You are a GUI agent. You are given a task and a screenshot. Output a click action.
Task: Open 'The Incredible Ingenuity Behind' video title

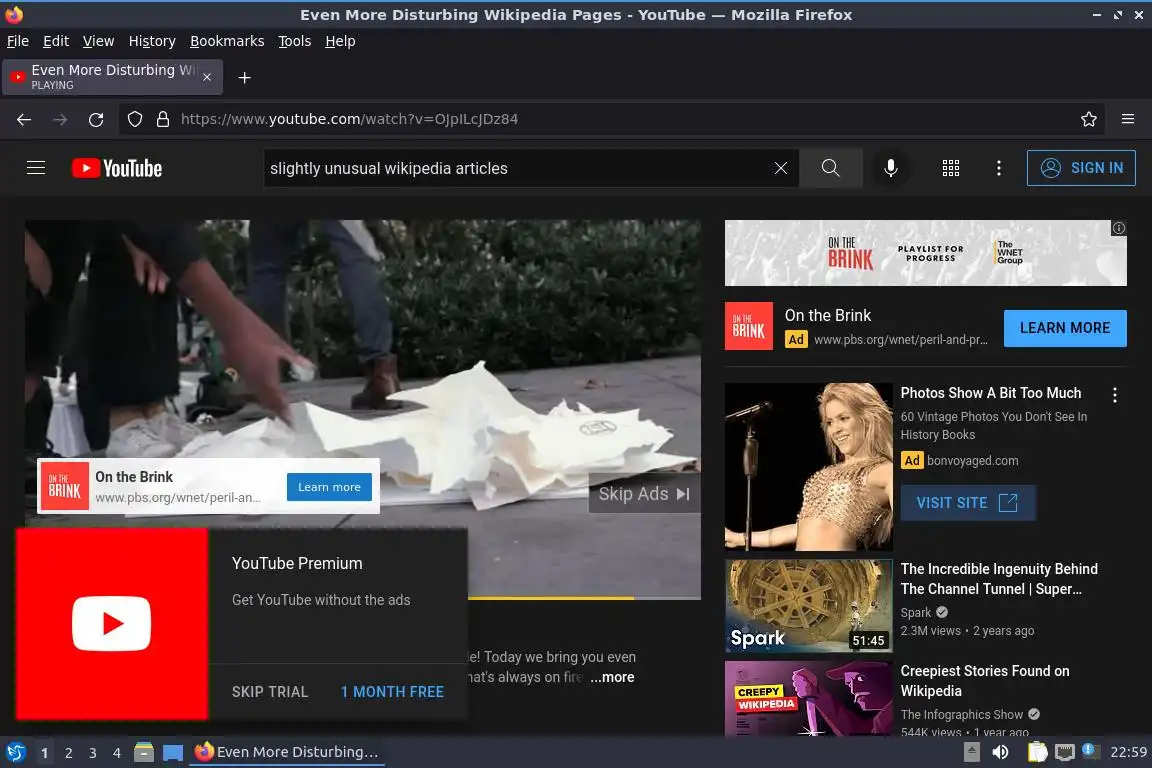[x=998, y=579]
